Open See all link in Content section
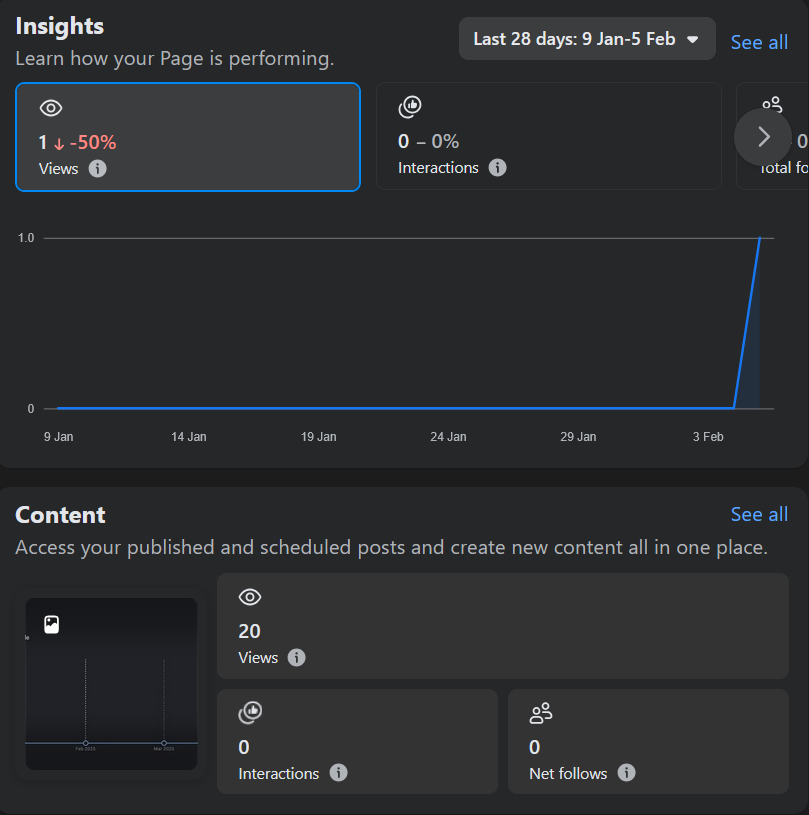Screen dimensions: 809x815 (x=759, y=514)
